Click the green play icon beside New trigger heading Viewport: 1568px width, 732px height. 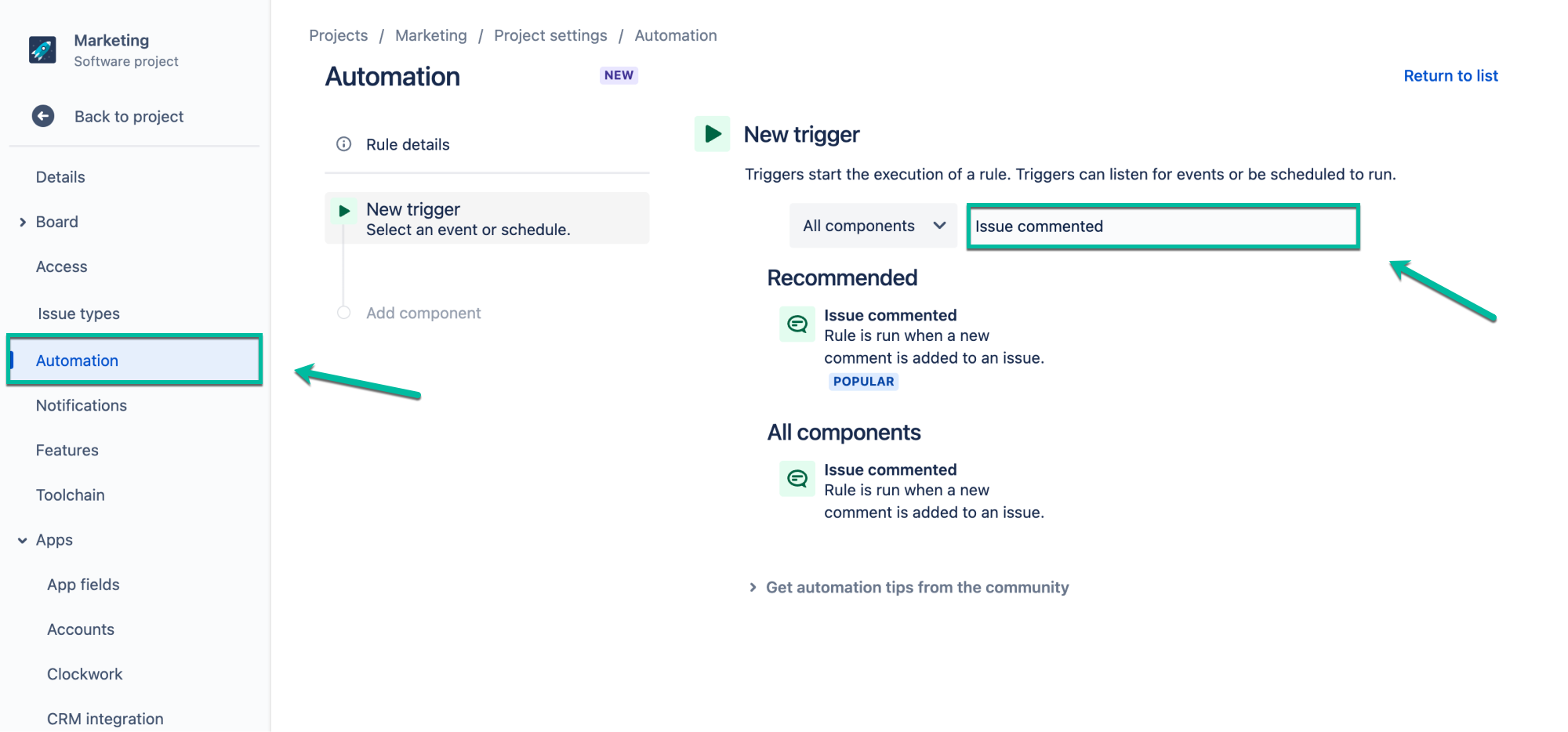713,133
